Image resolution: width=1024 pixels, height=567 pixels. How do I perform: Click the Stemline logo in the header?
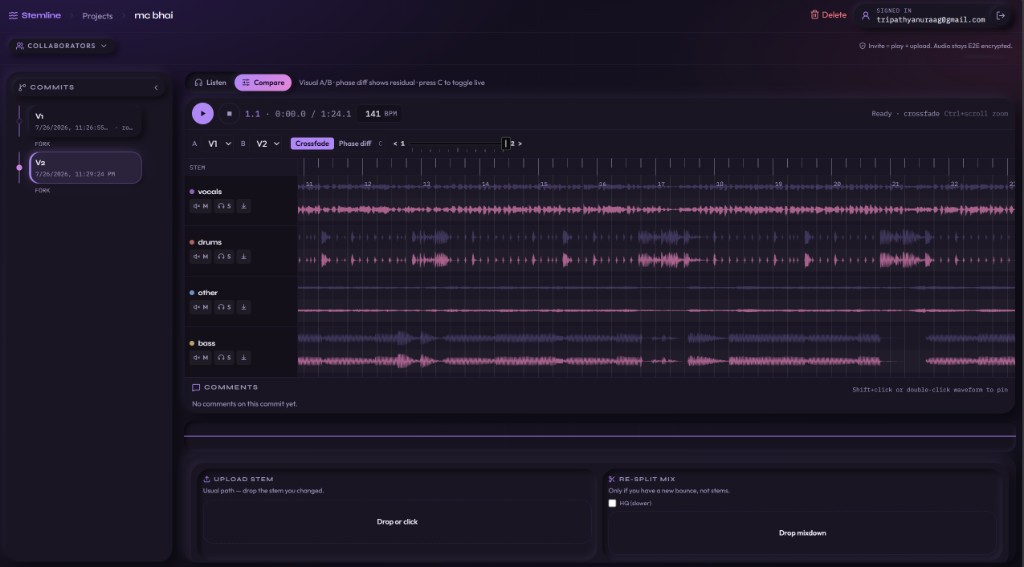point(35,15)
